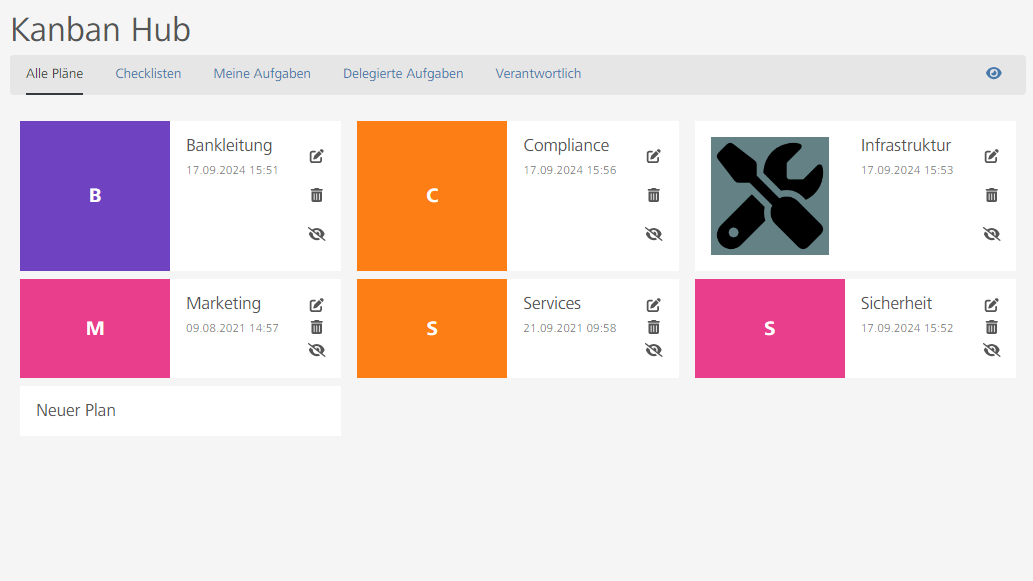Screen dimensions: 1033x581
Task: Edit the Infrastruktur plan
Action: (992, 156)
